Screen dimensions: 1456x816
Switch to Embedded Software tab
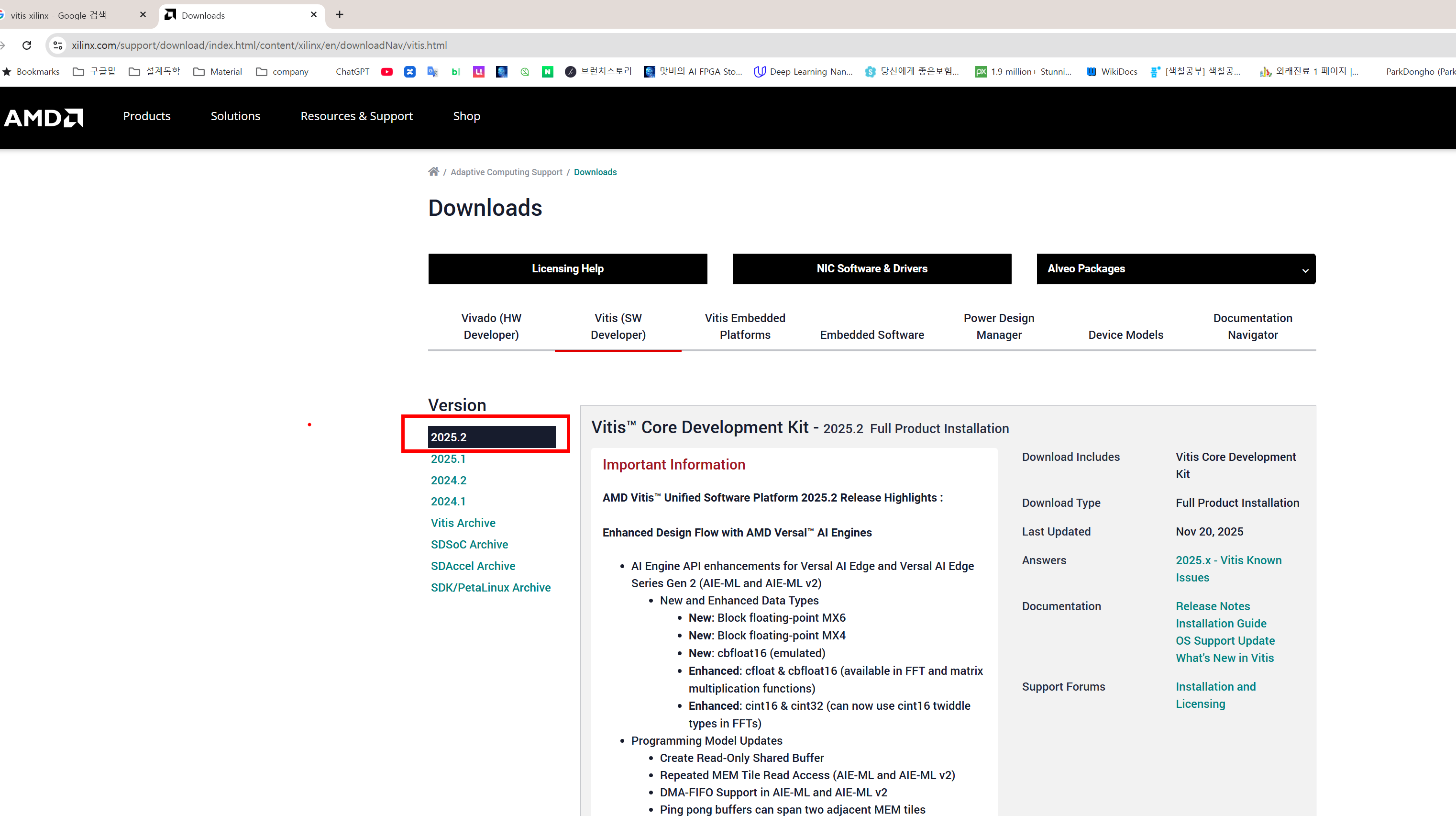click(x=871, y=335)
